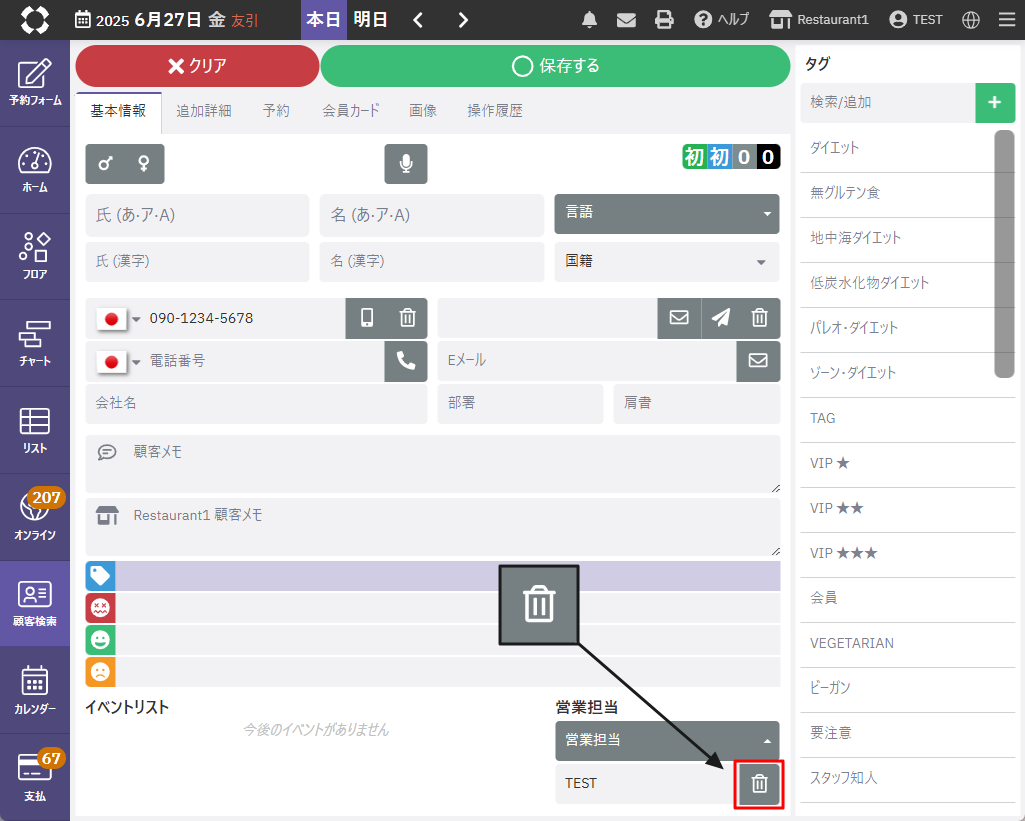Click the notification bell icon
The image size is (1025, 821).
click(590, 20)
